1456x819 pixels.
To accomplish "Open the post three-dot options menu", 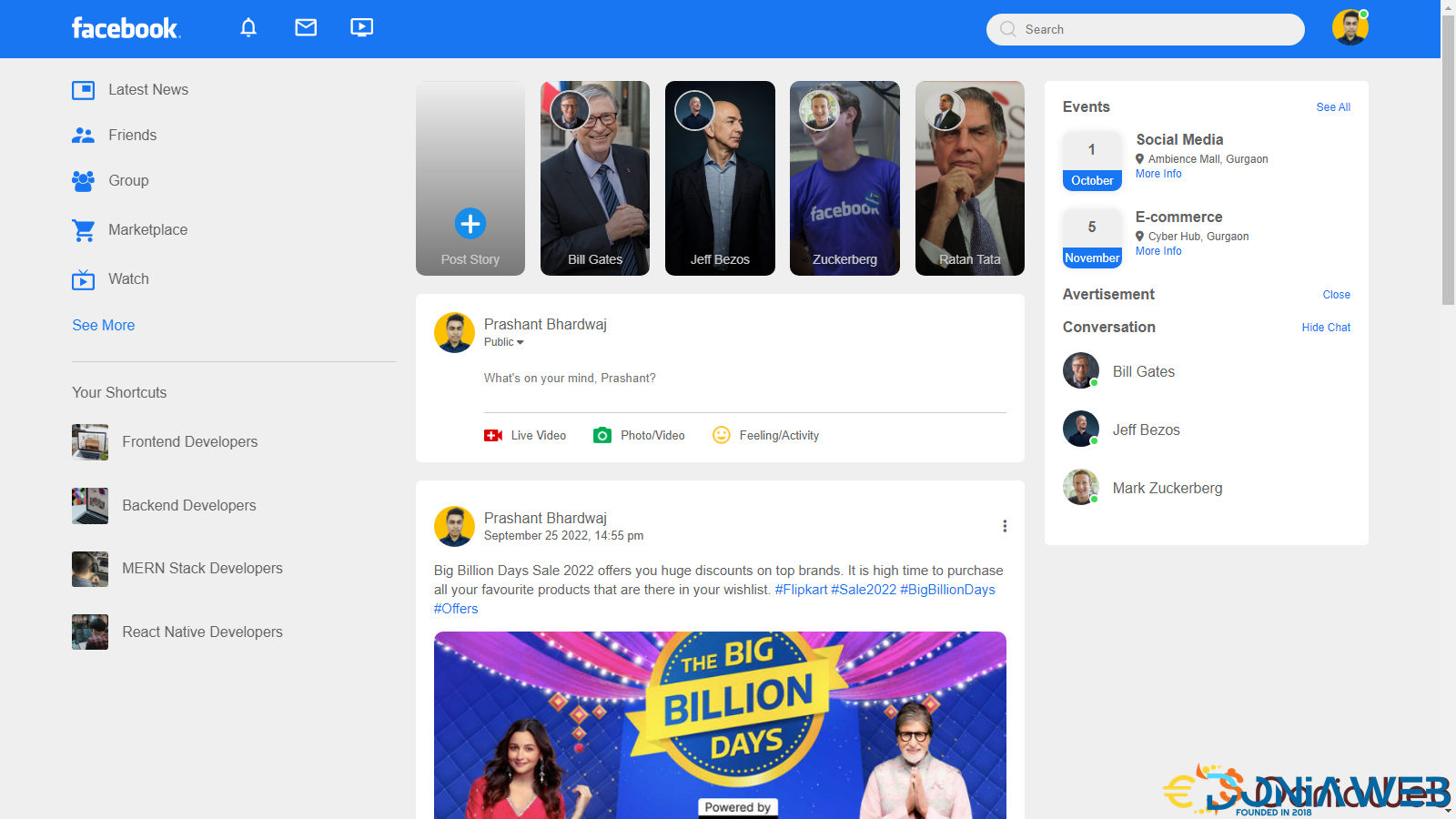I will (x=1005, y=526).
